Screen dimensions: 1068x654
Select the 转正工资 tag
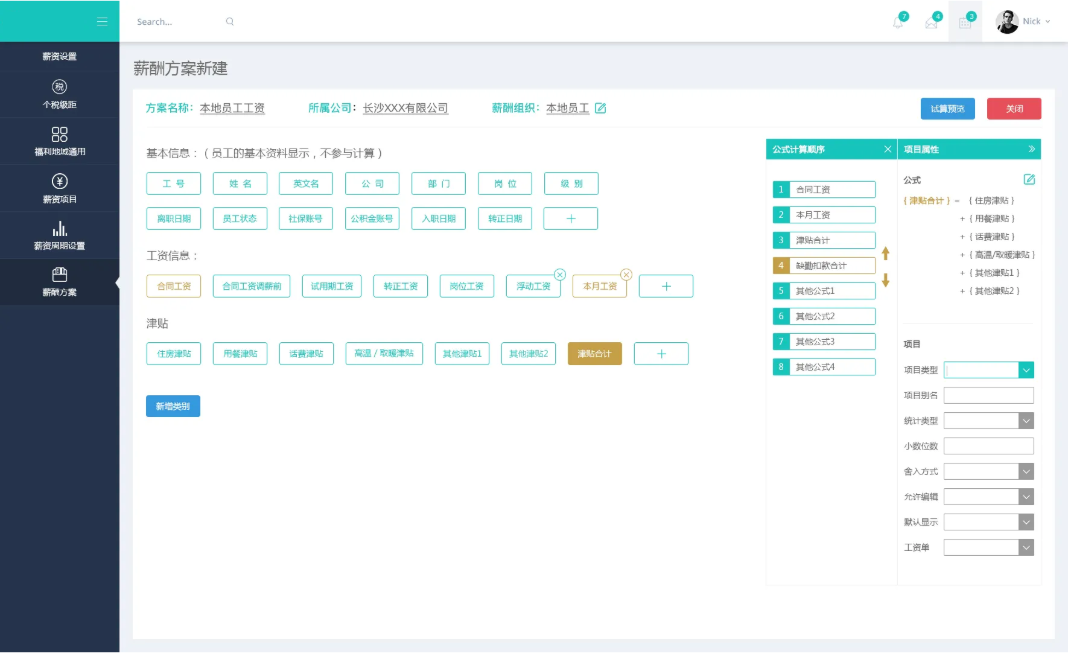click(400, 286)
